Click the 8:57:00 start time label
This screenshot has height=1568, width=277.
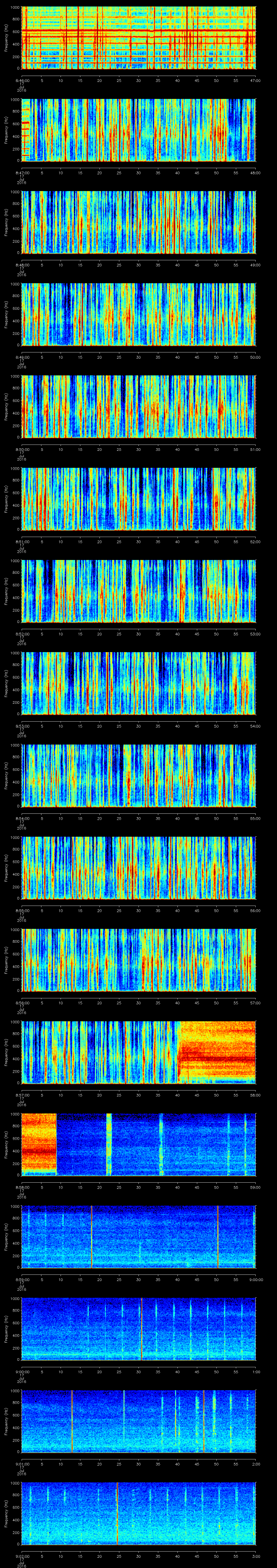pos(22,1095)
